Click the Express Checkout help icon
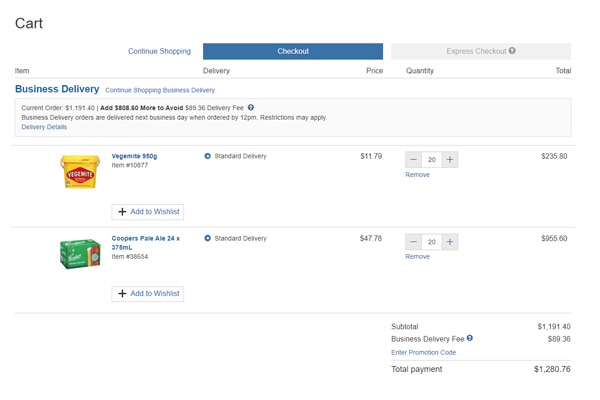 tap(512, 51)
